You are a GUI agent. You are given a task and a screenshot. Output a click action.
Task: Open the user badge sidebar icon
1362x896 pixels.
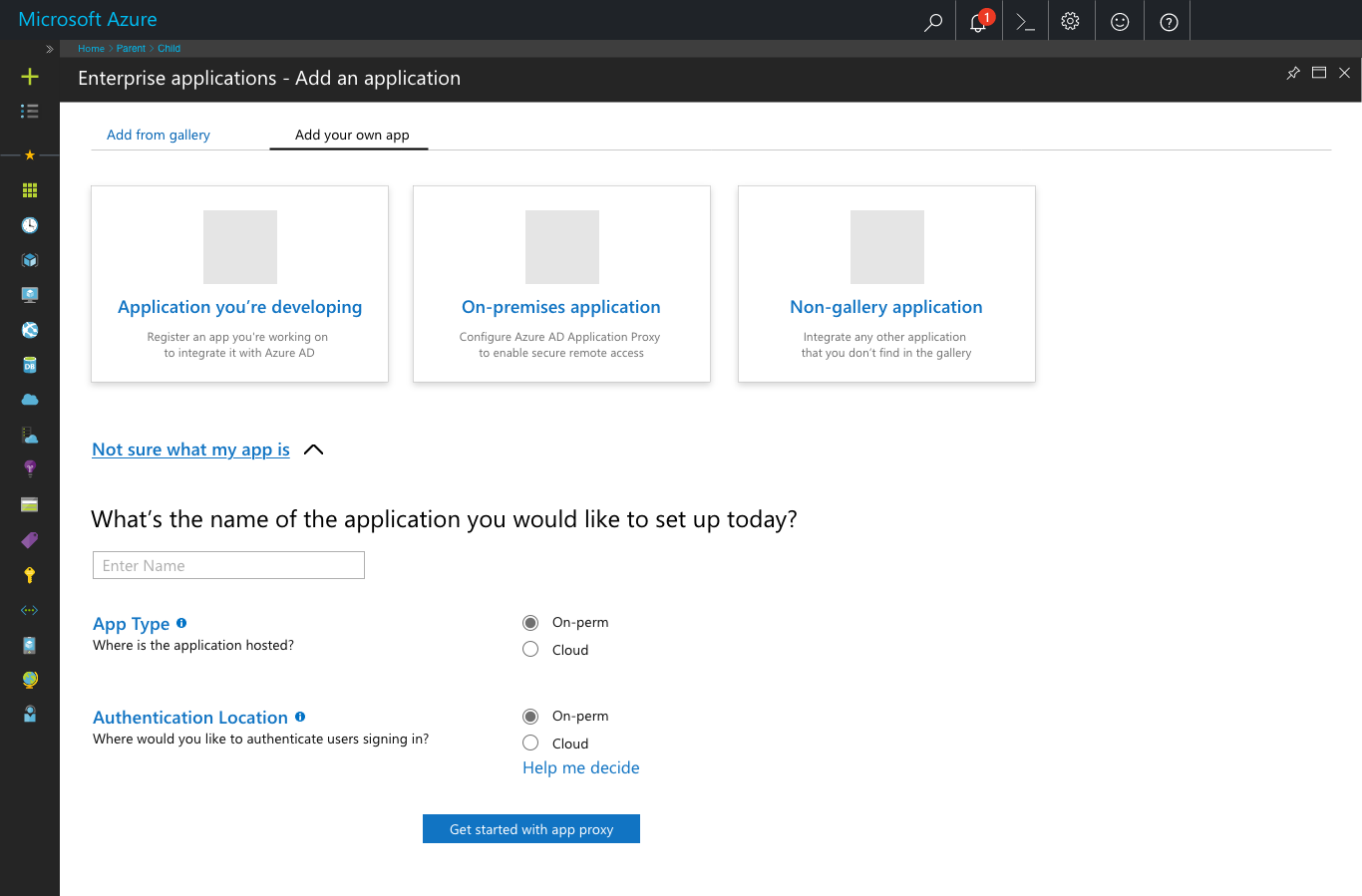30,714
